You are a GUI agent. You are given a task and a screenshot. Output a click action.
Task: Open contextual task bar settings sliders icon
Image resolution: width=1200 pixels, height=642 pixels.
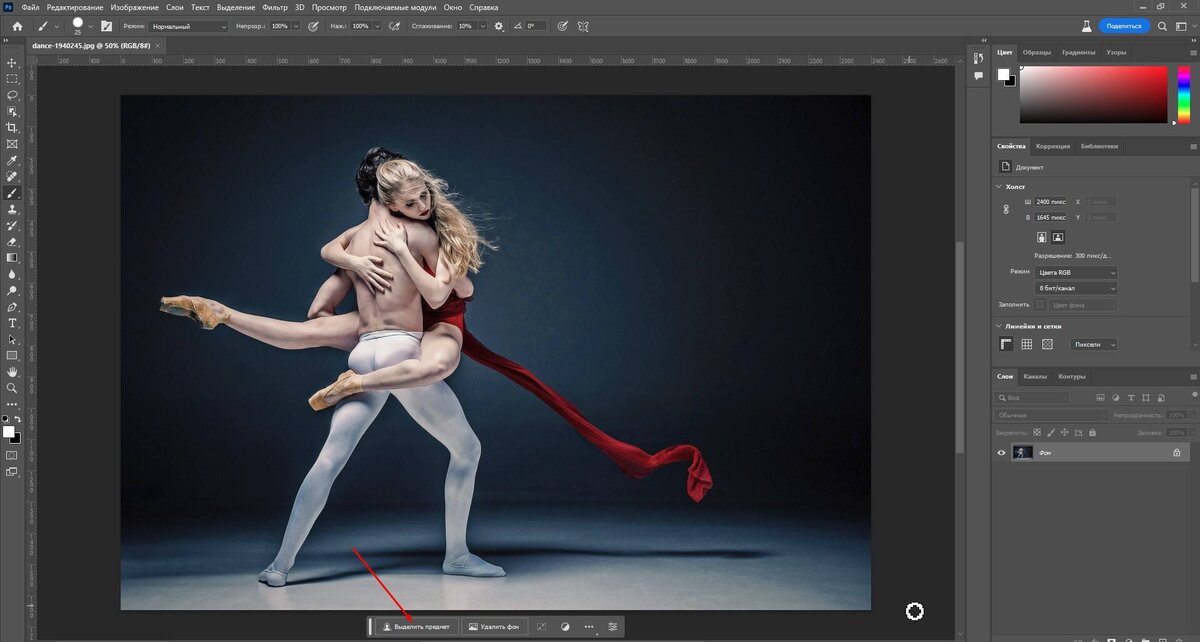coord(612,627)
